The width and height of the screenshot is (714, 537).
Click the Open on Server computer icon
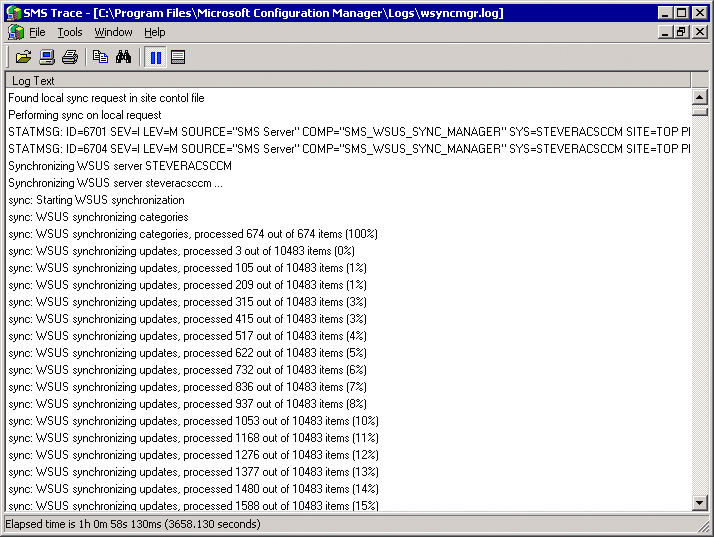[47, 57]
